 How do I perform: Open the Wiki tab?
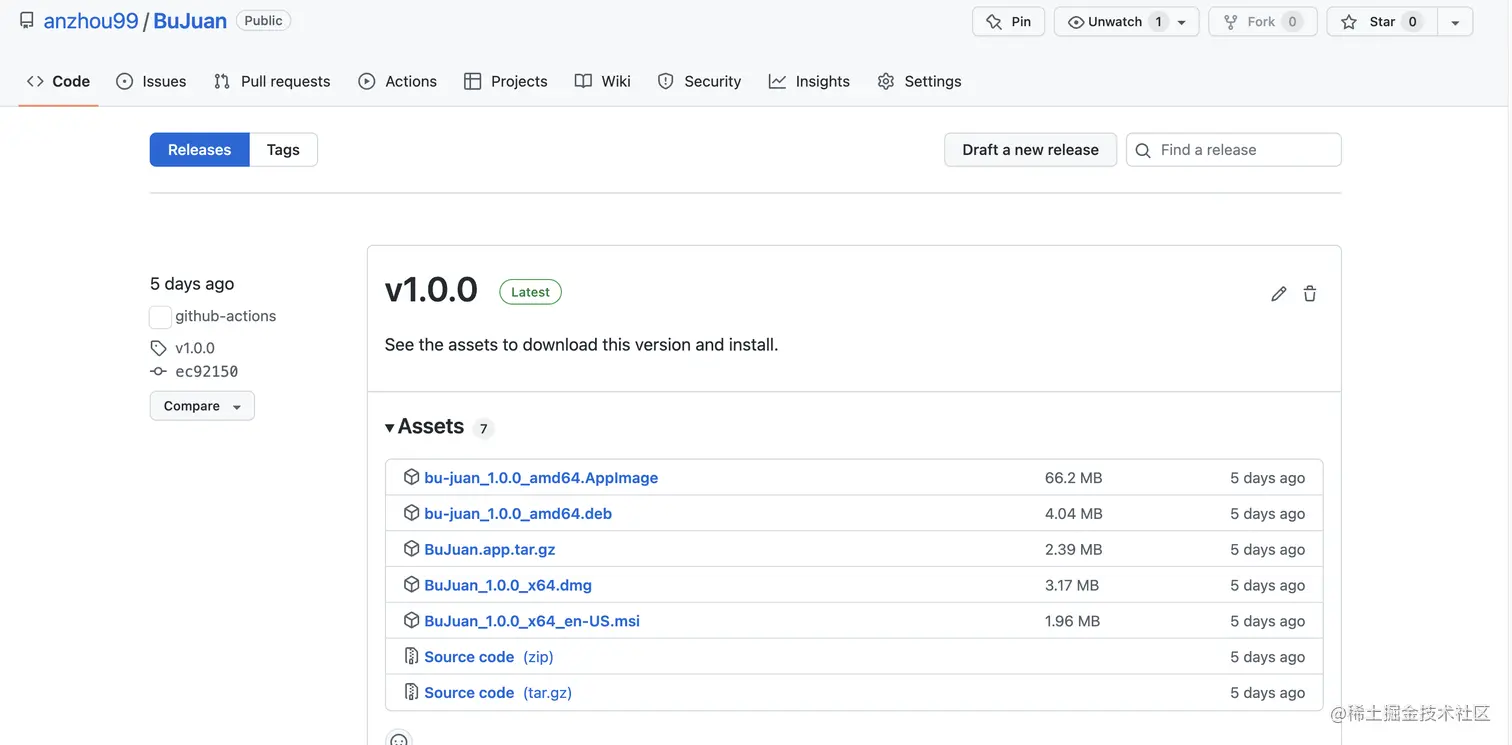click(603, 81)
